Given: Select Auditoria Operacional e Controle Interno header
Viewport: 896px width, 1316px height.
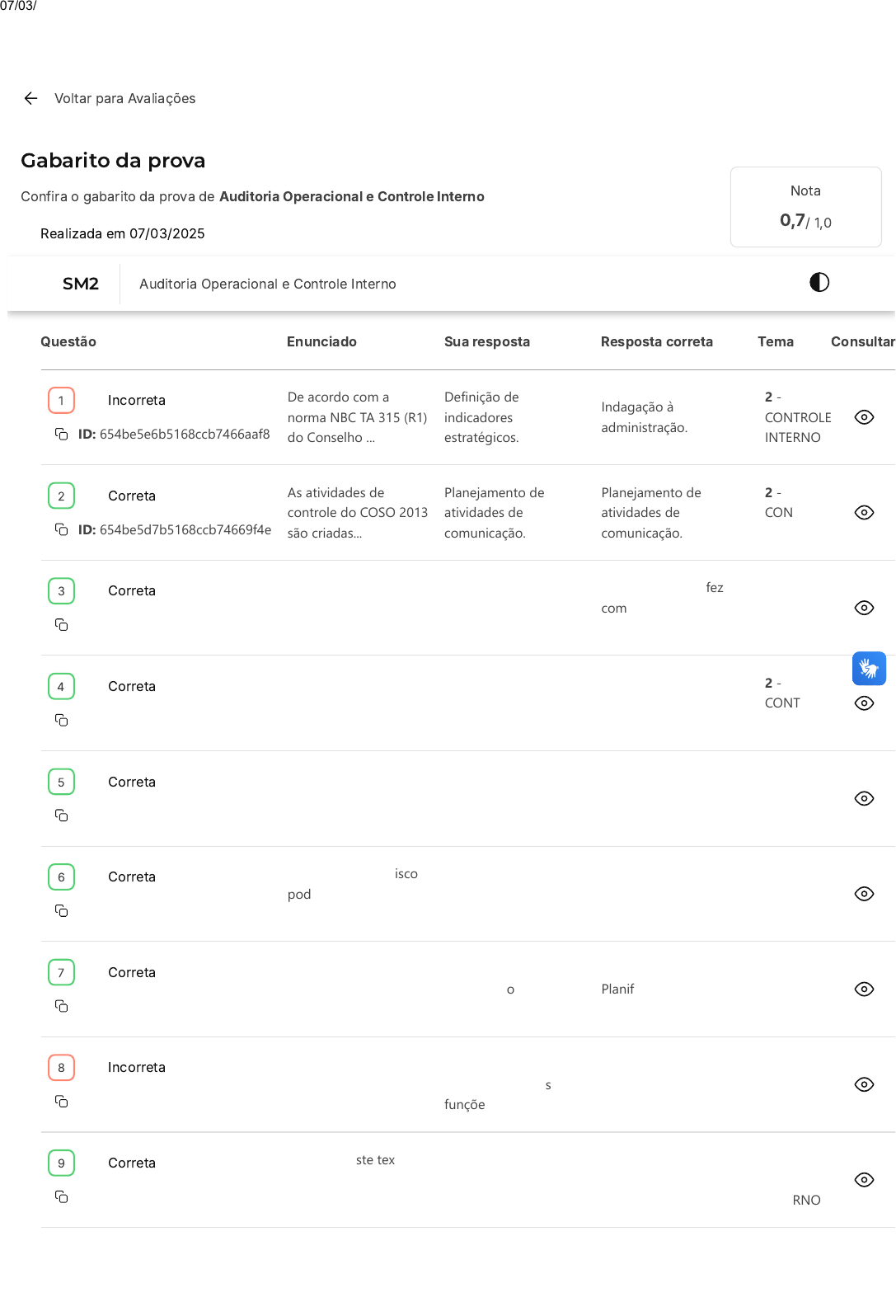Looking at the screenshot, I should [x=267, y=284].
